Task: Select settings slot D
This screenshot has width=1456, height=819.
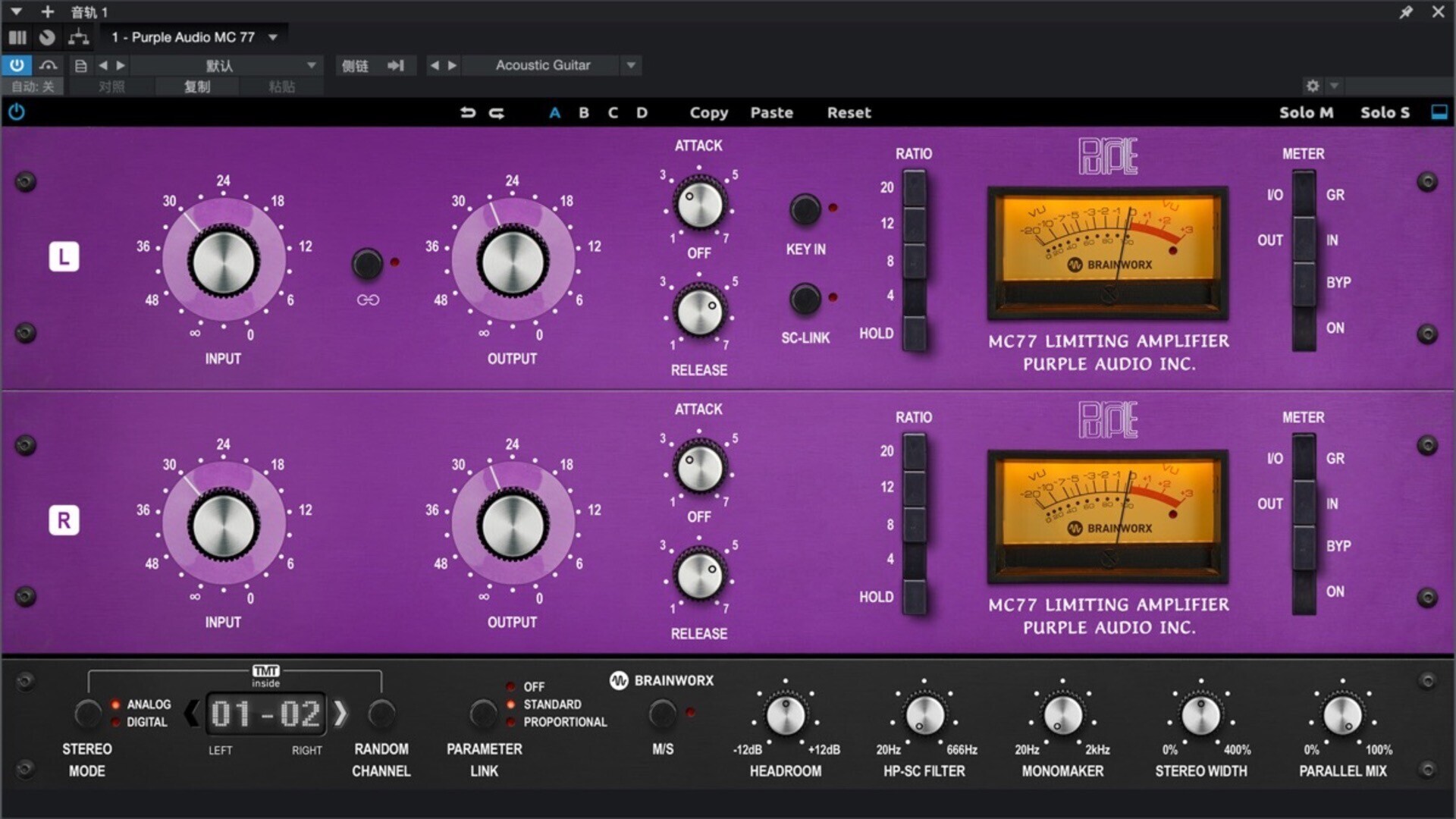Action: coord(642,112)
